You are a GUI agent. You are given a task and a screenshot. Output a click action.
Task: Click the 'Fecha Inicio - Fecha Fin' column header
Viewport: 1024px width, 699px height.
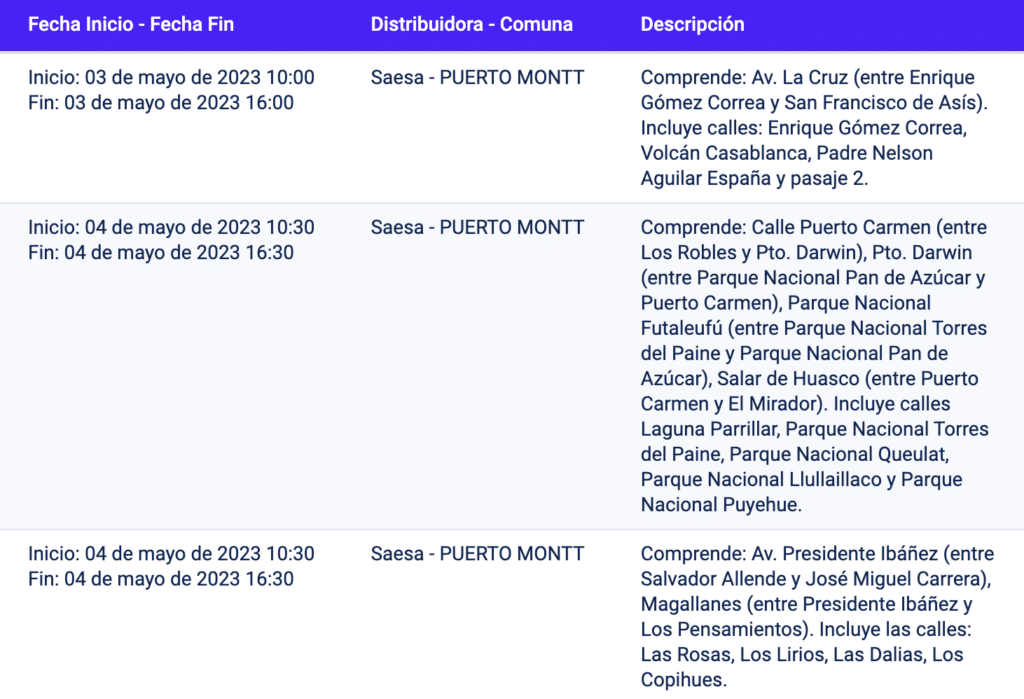131,24
